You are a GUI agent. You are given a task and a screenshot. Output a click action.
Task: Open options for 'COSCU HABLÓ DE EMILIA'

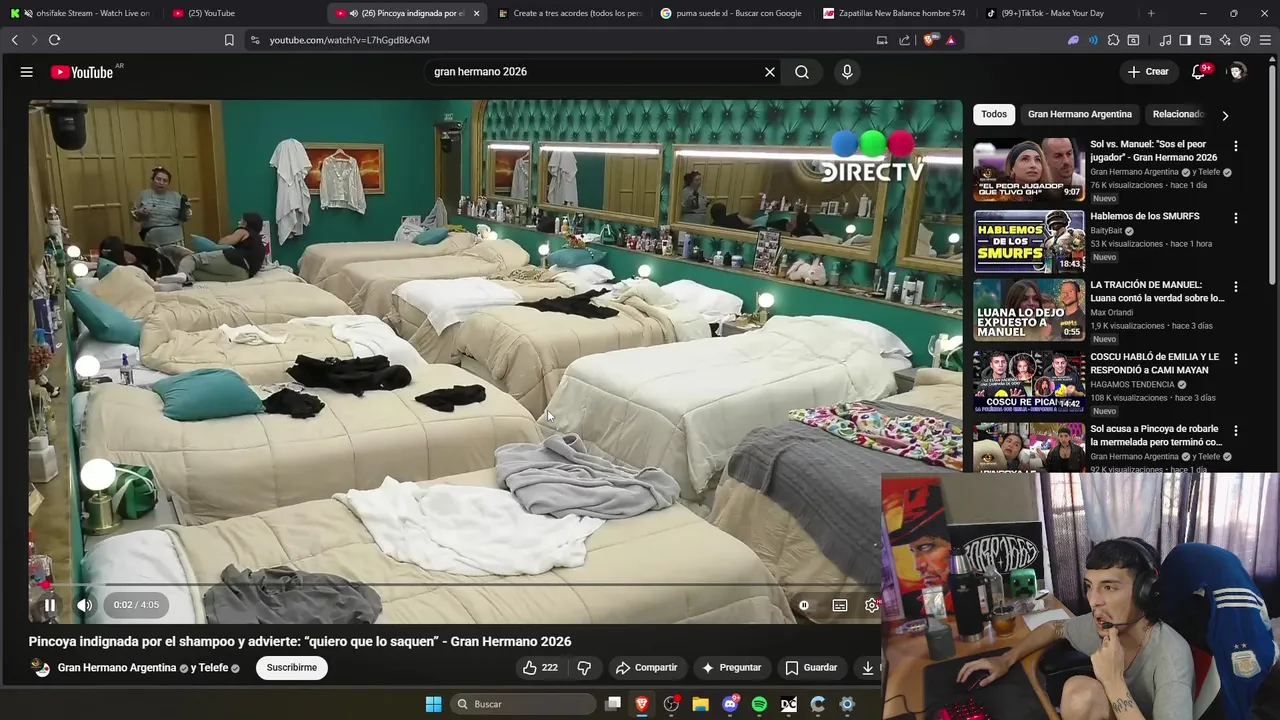pyautogui.click(x=1236, y=359)
